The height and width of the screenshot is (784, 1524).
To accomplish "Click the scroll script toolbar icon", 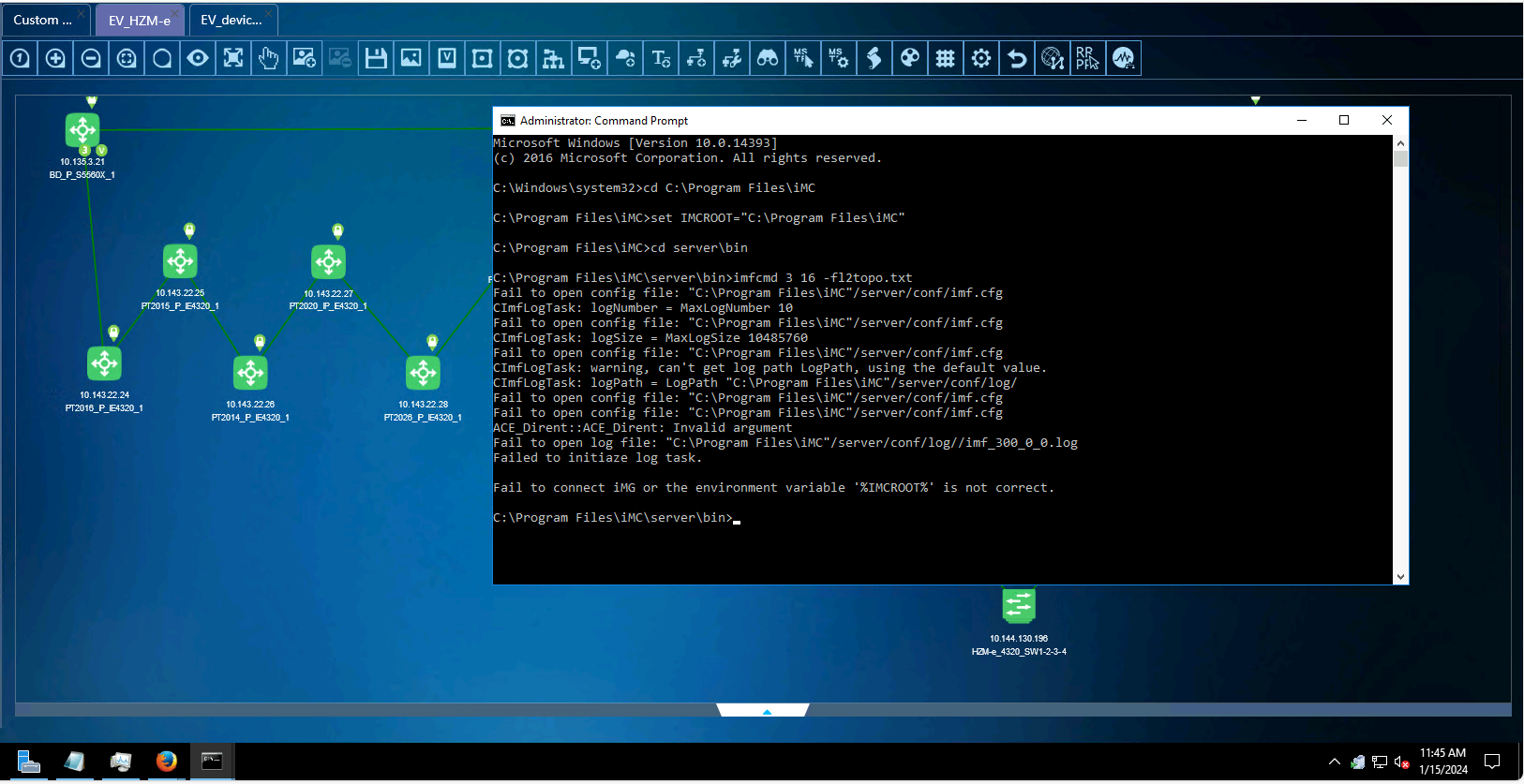I will pyautogui.click(x=874, y=58).
